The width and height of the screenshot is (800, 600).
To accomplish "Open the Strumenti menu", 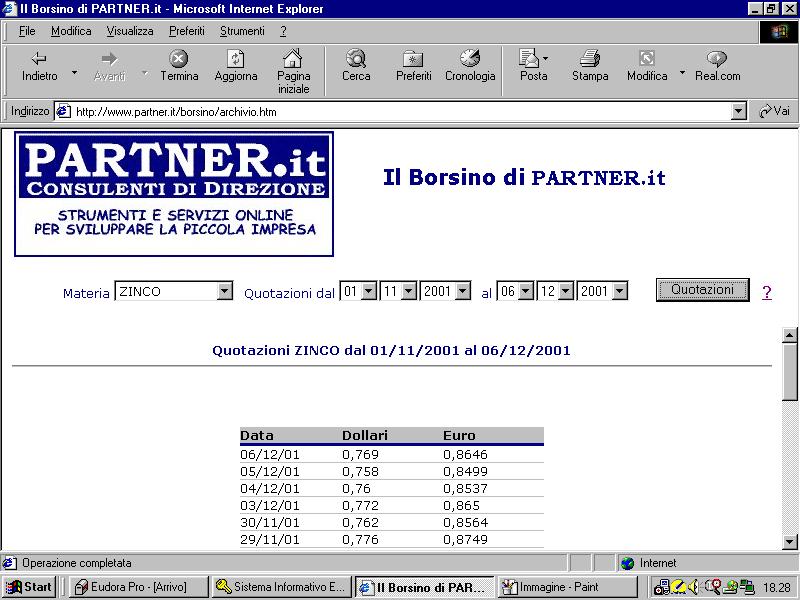I will point(242,31).
